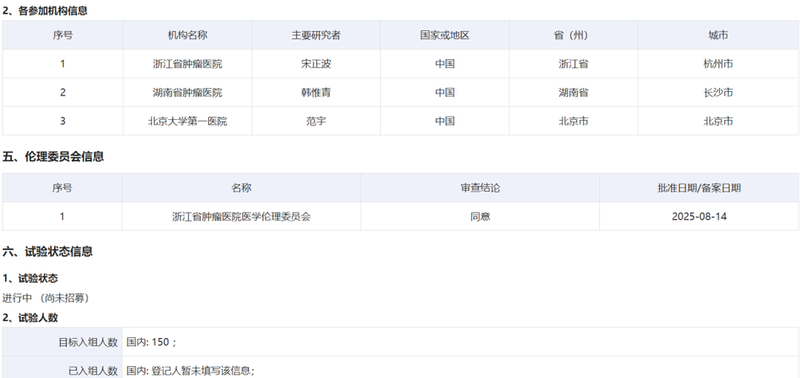Click row number 2 in institutions table
The width and height of the screenshot is (800, 378).
(x=62, y=93)
